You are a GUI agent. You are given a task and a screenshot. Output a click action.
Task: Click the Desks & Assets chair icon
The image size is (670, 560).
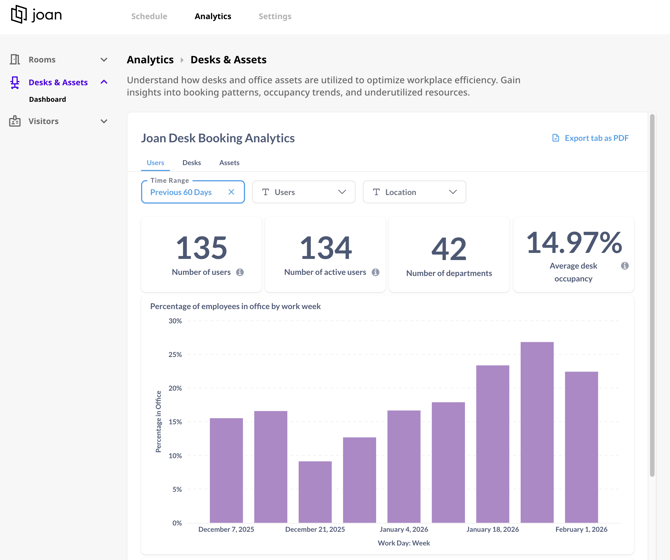click(15, 83)
